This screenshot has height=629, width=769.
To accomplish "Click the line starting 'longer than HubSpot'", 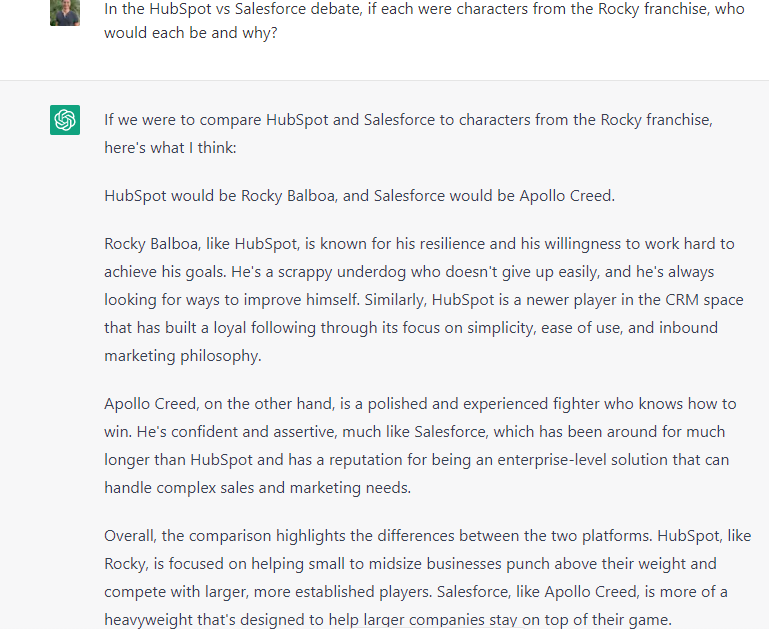I will (x=416, y=459).
